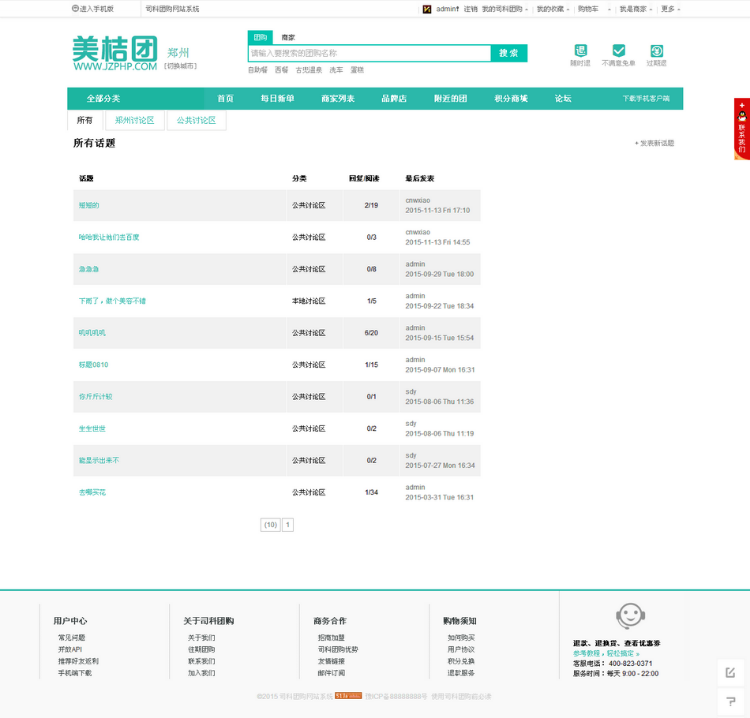Click 开放API in the footer

coord(70,650)
